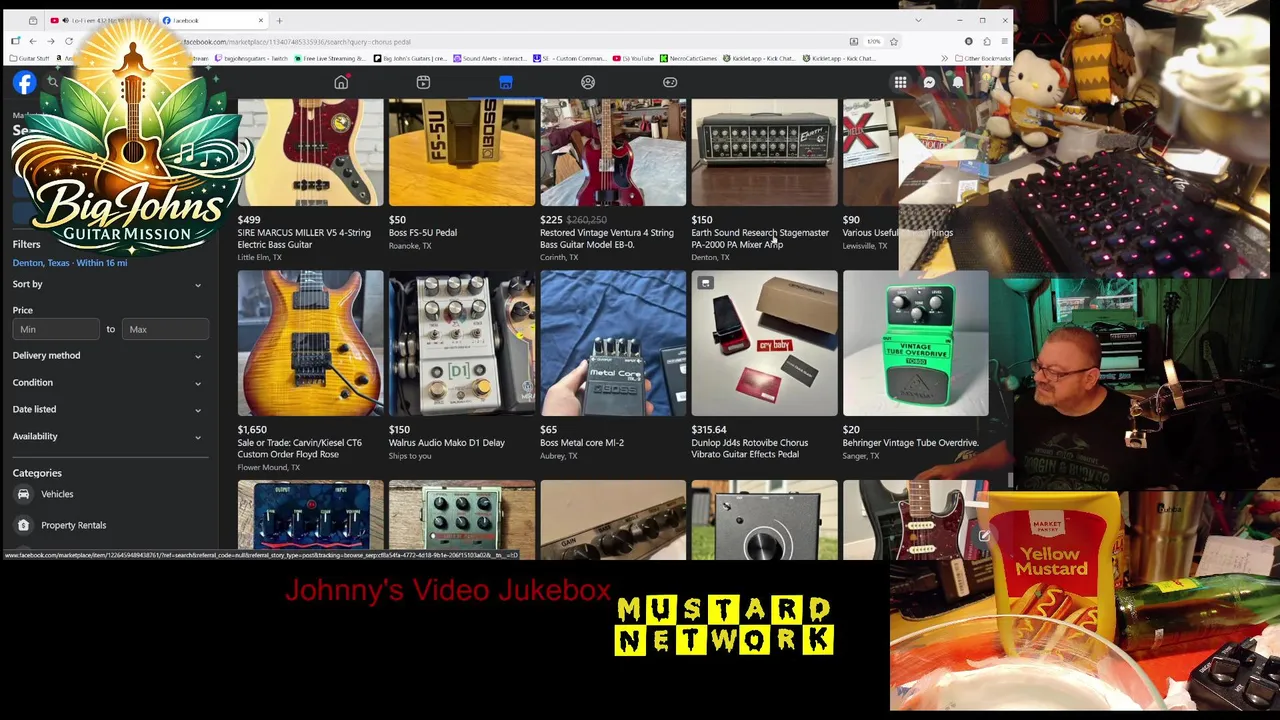
Task: Click the Vehicles category car icon
Action: pos(23,494)
